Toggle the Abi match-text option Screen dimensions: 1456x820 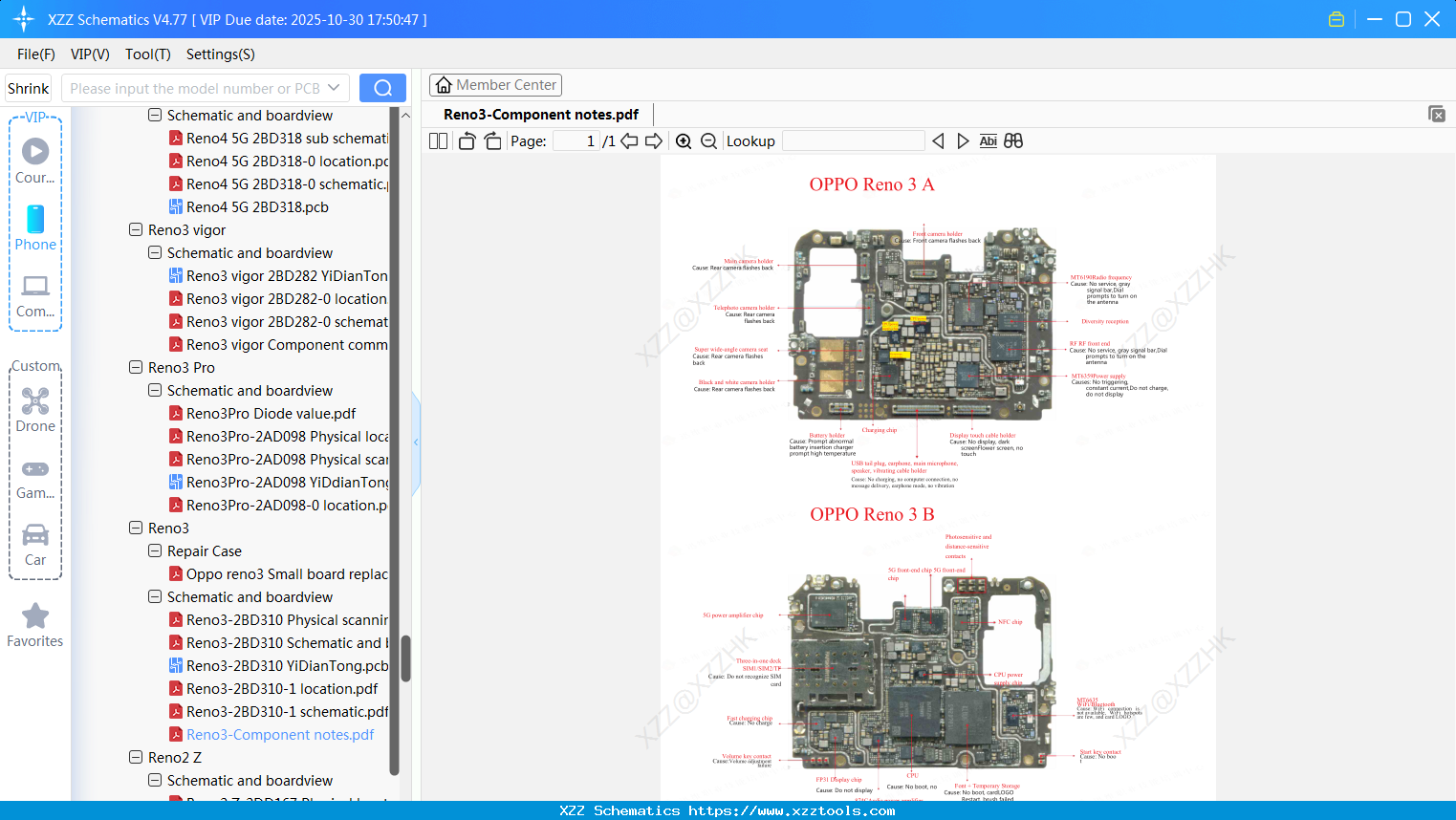(x=988, y=140)
